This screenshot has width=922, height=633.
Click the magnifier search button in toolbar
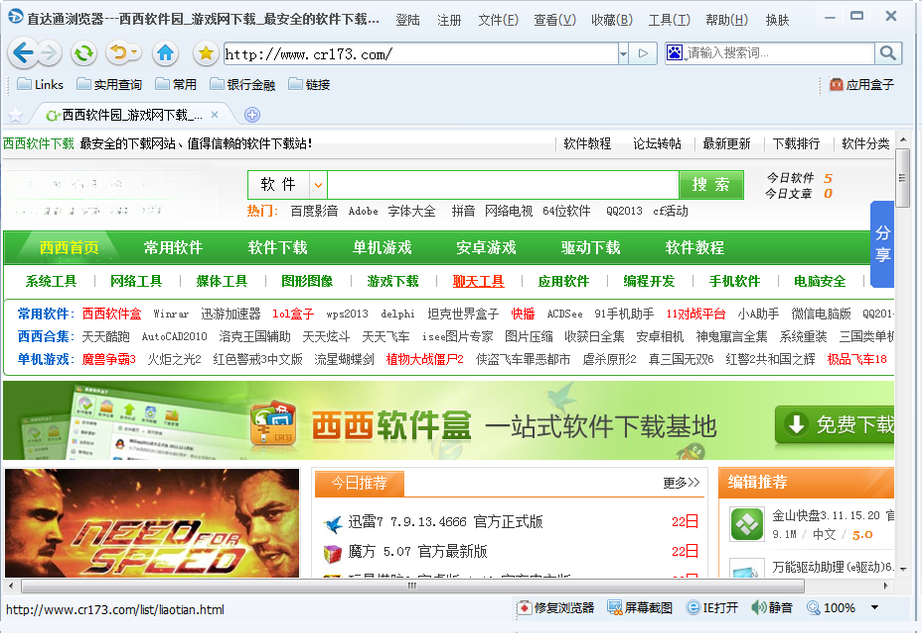click(888, 53)
